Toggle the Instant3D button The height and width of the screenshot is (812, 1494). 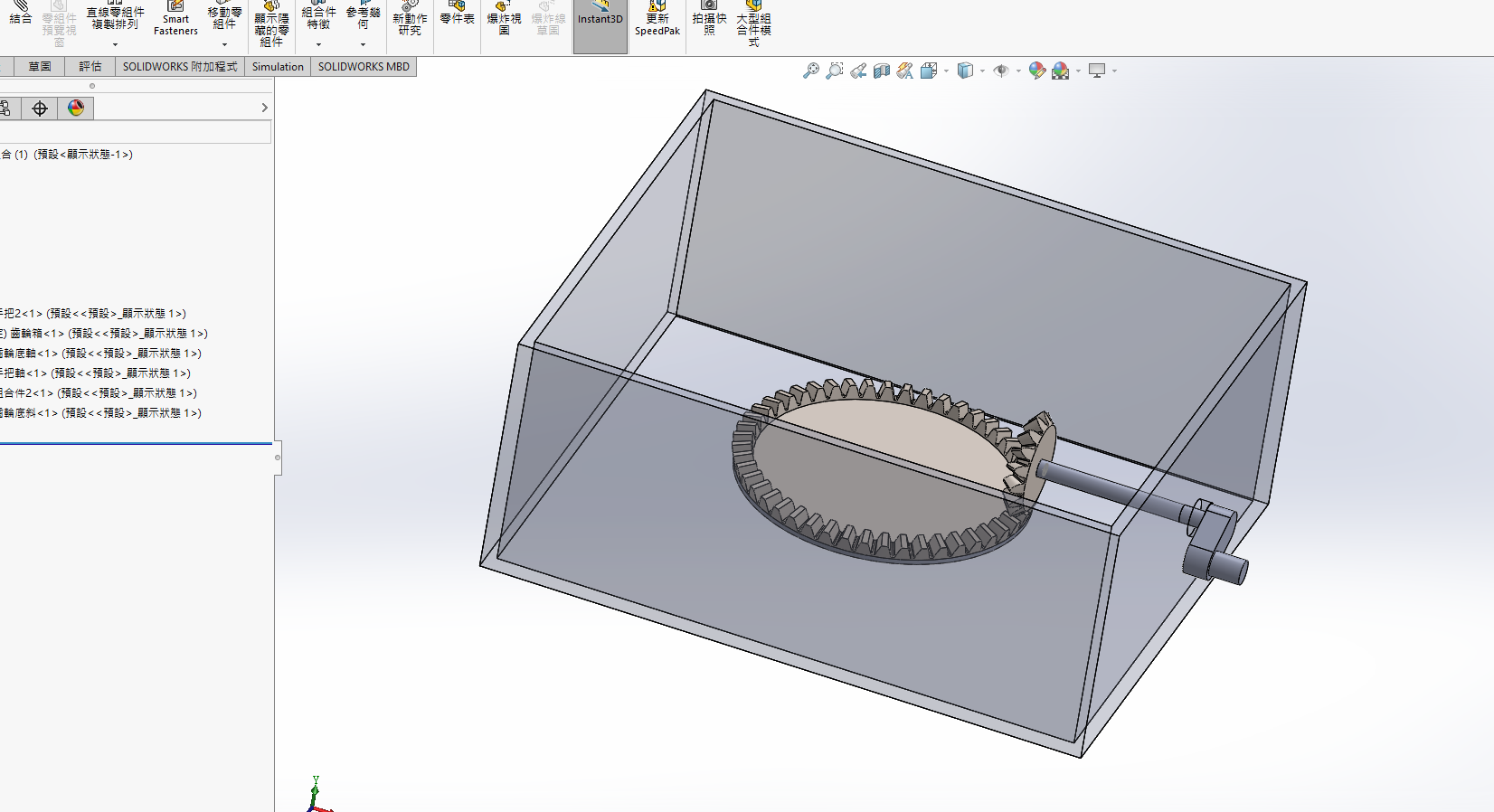(x=600, y=25)
